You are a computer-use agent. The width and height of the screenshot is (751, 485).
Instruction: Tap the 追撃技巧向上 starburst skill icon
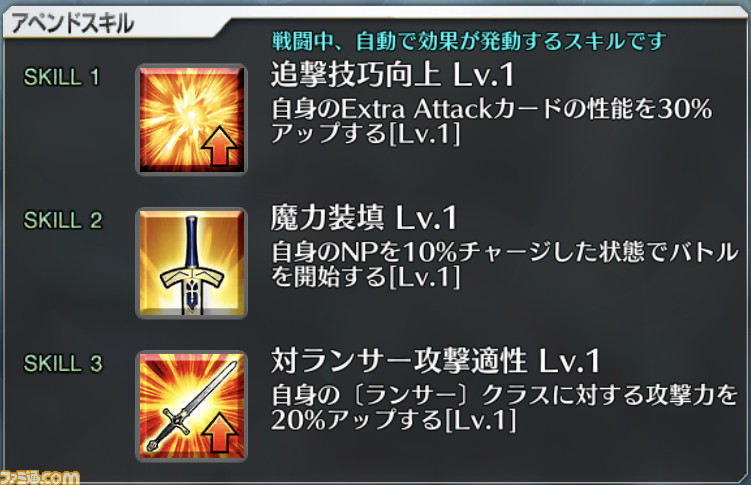pos(191,120)
